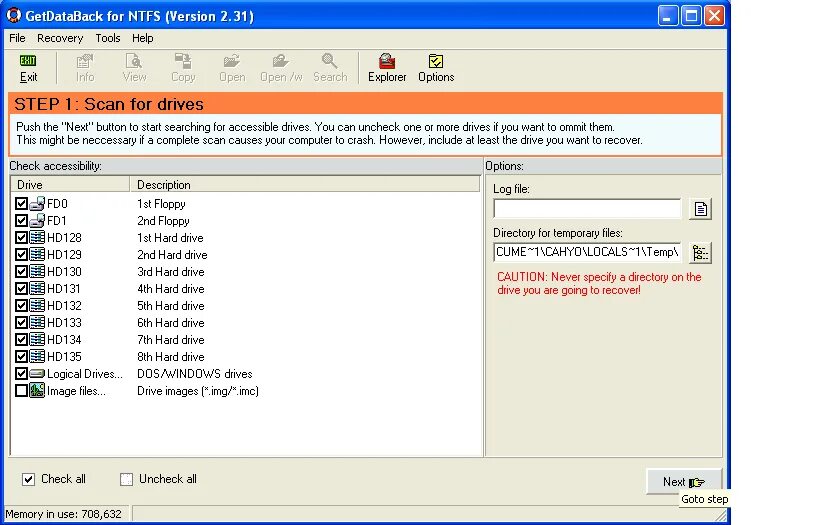Select the '1st Hard drive' description
Viewport: 819px width, 525px height.
tap(170, 238)
